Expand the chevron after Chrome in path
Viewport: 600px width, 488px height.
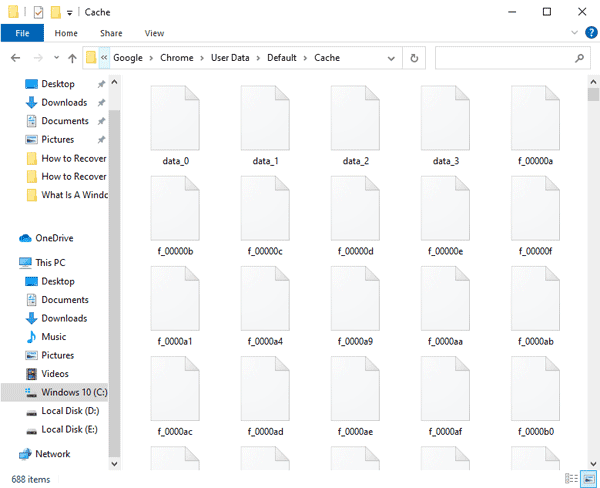coord(202,58)
